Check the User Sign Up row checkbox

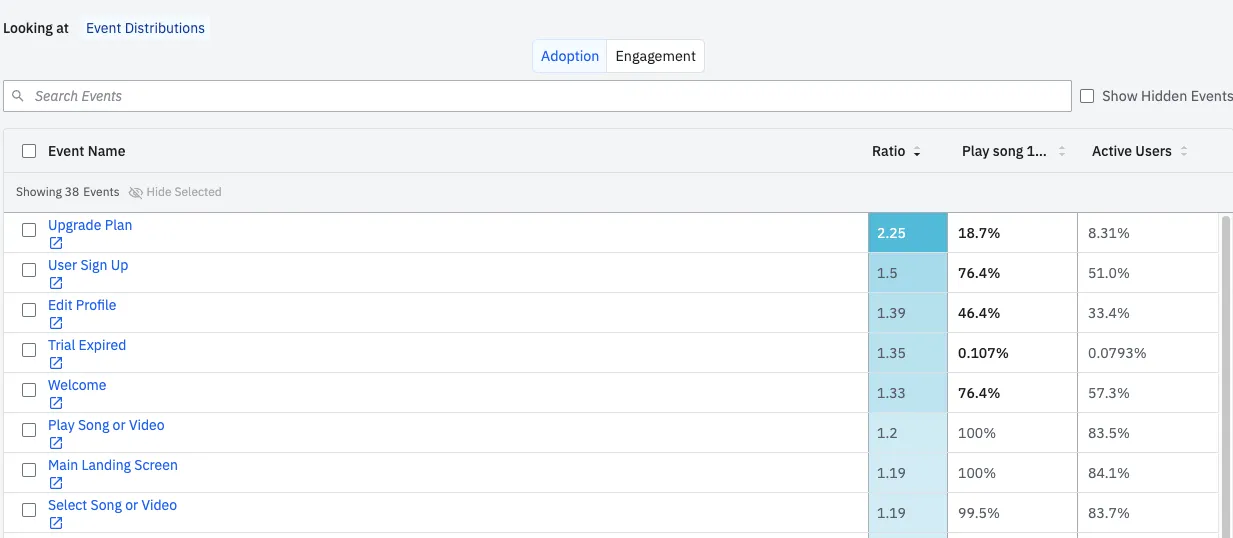point(29,270)
